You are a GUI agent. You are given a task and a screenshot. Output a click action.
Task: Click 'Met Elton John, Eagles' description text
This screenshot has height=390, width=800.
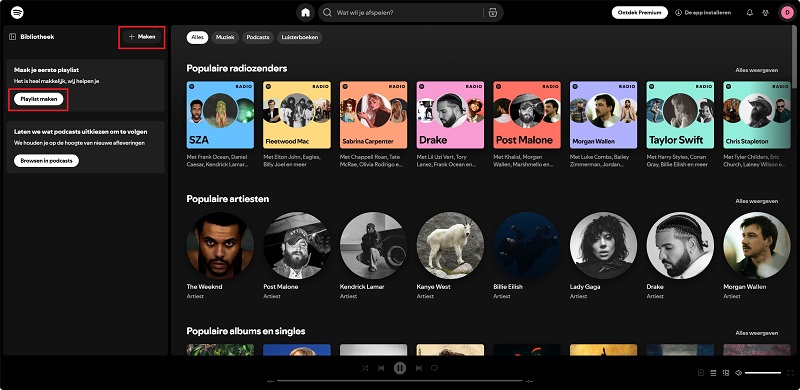click(x=293, y=161)
